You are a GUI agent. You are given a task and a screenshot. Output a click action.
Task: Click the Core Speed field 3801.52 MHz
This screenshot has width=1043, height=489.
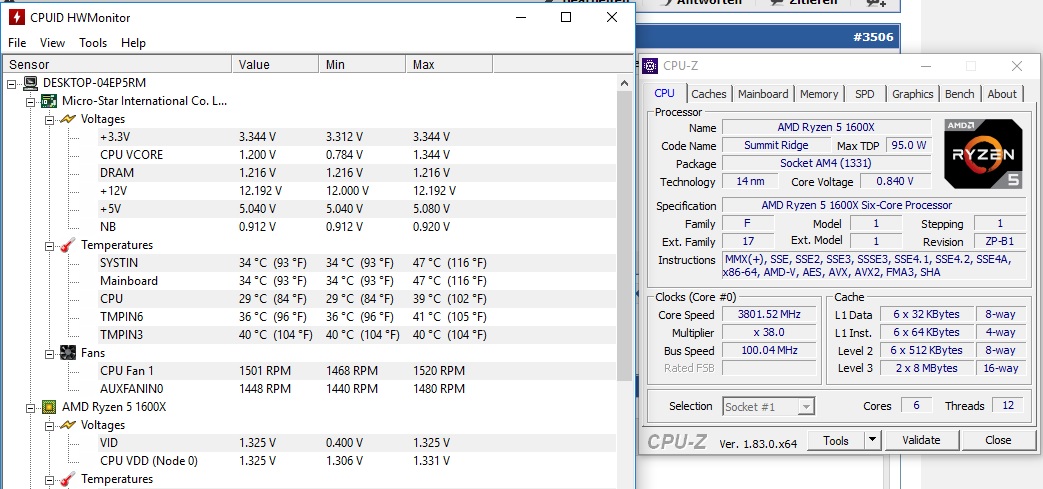point(769,314)
